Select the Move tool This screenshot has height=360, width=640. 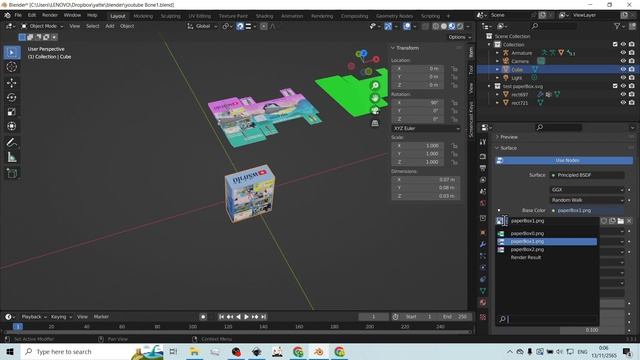(12, 83)
